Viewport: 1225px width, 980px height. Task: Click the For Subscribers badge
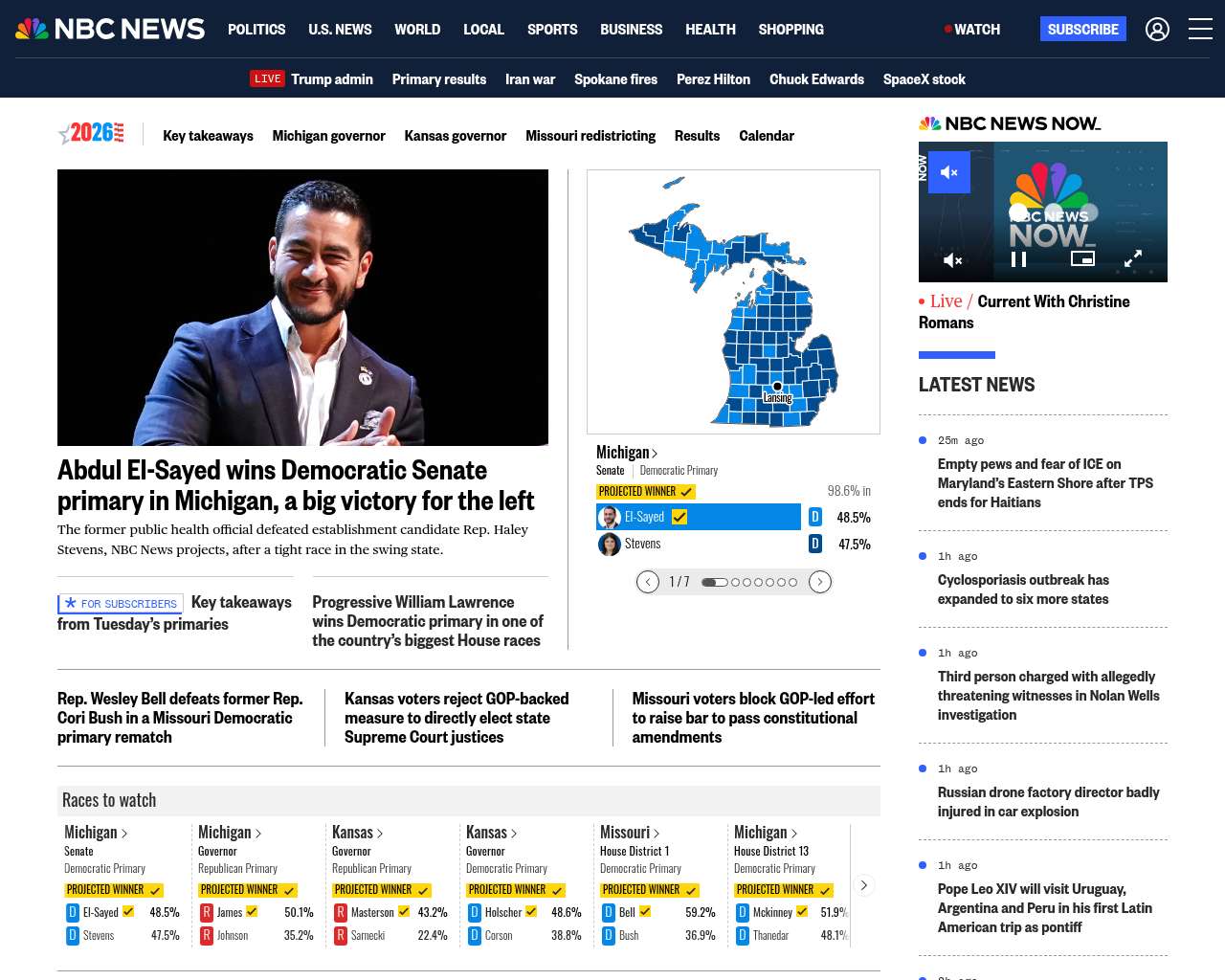coord(121,604)
